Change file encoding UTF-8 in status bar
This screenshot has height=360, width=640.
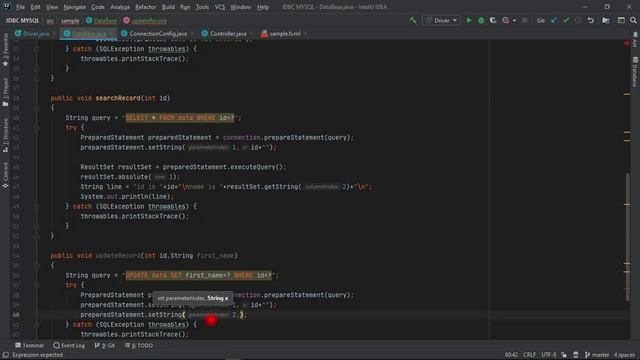(x=549, y=355)
